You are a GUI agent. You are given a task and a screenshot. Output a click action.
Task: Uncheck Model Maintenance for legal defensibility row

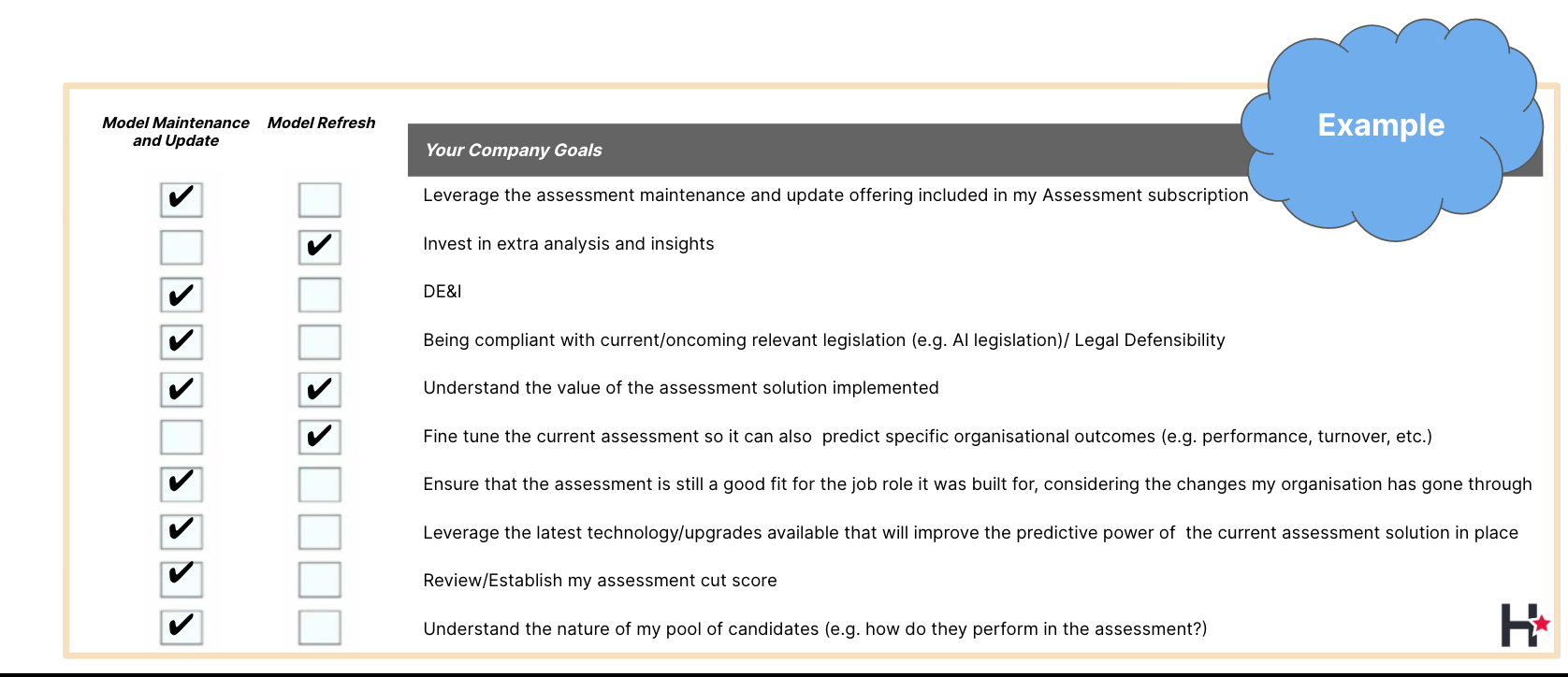pyautogui.click(x=181, y=341)
